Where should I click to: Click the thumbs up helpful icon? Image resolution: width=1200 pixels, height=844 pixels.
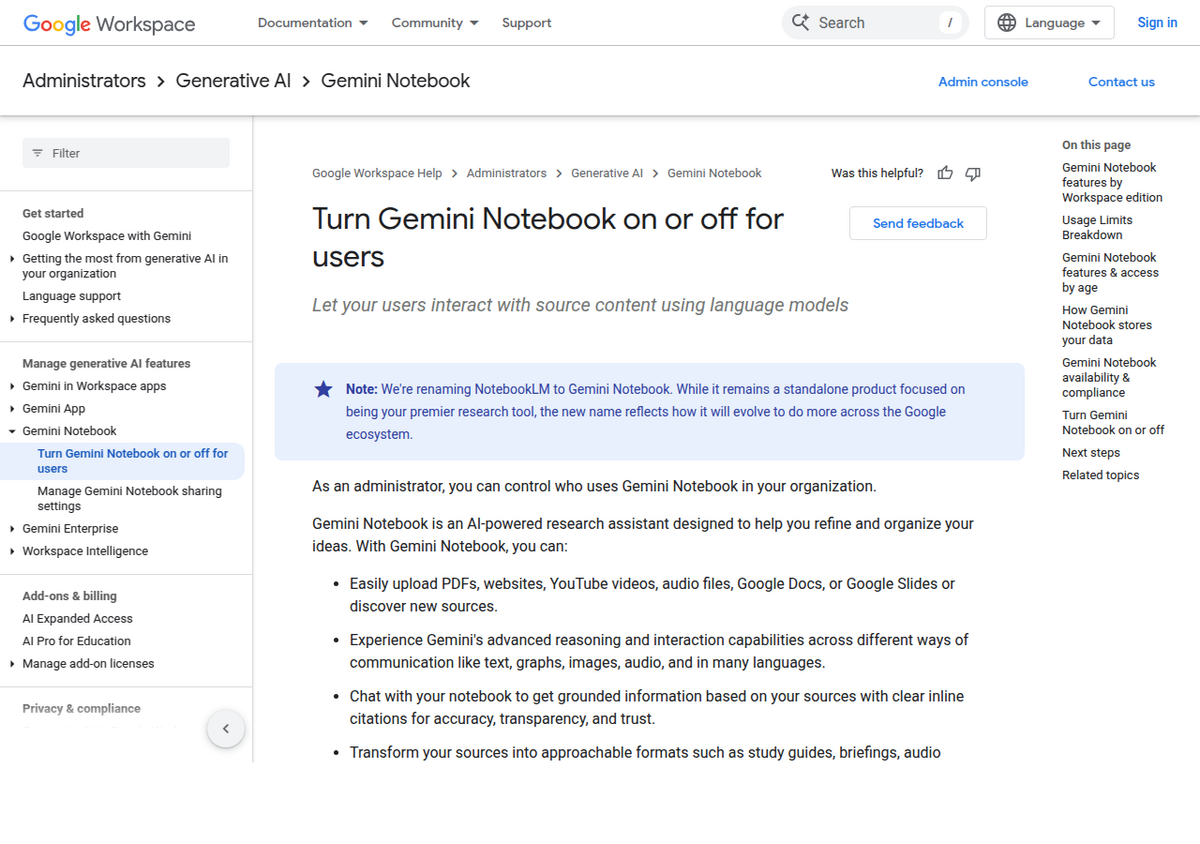945,173
